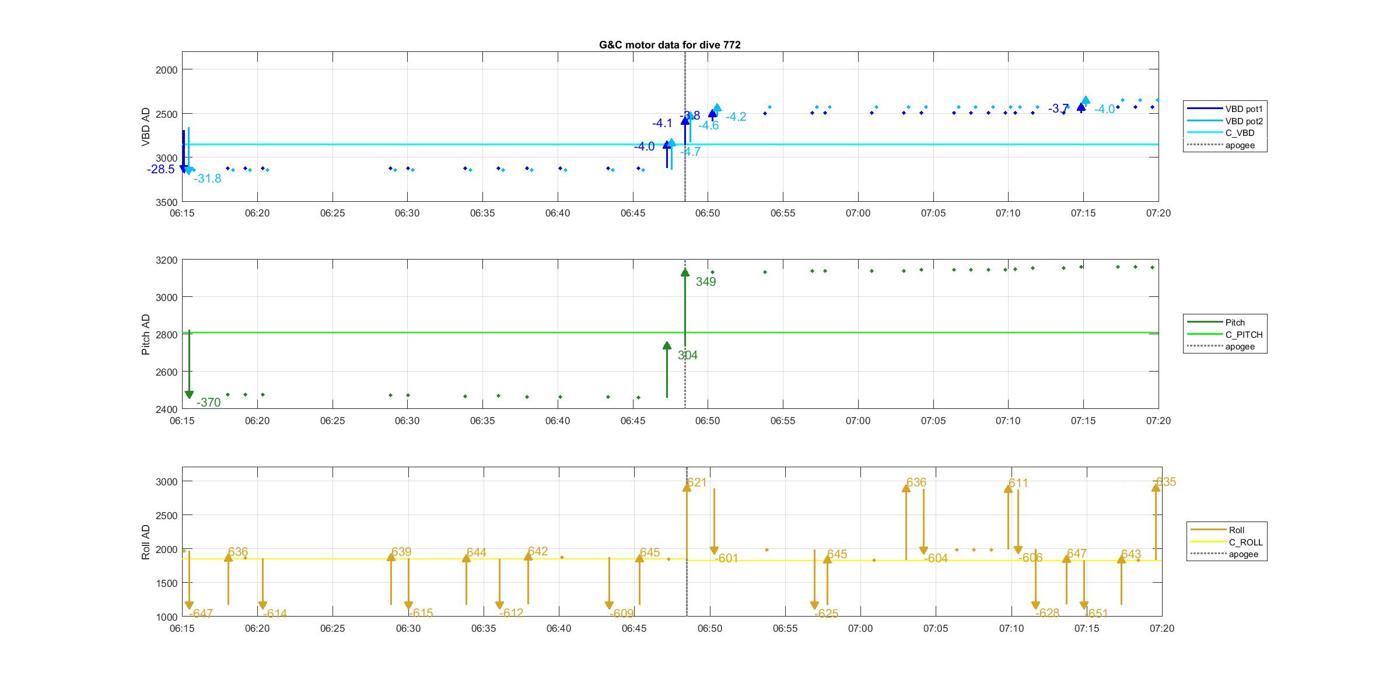Click the '621' roll data label
Screen dimensions: 1400x693
click(x=697, y=482)
